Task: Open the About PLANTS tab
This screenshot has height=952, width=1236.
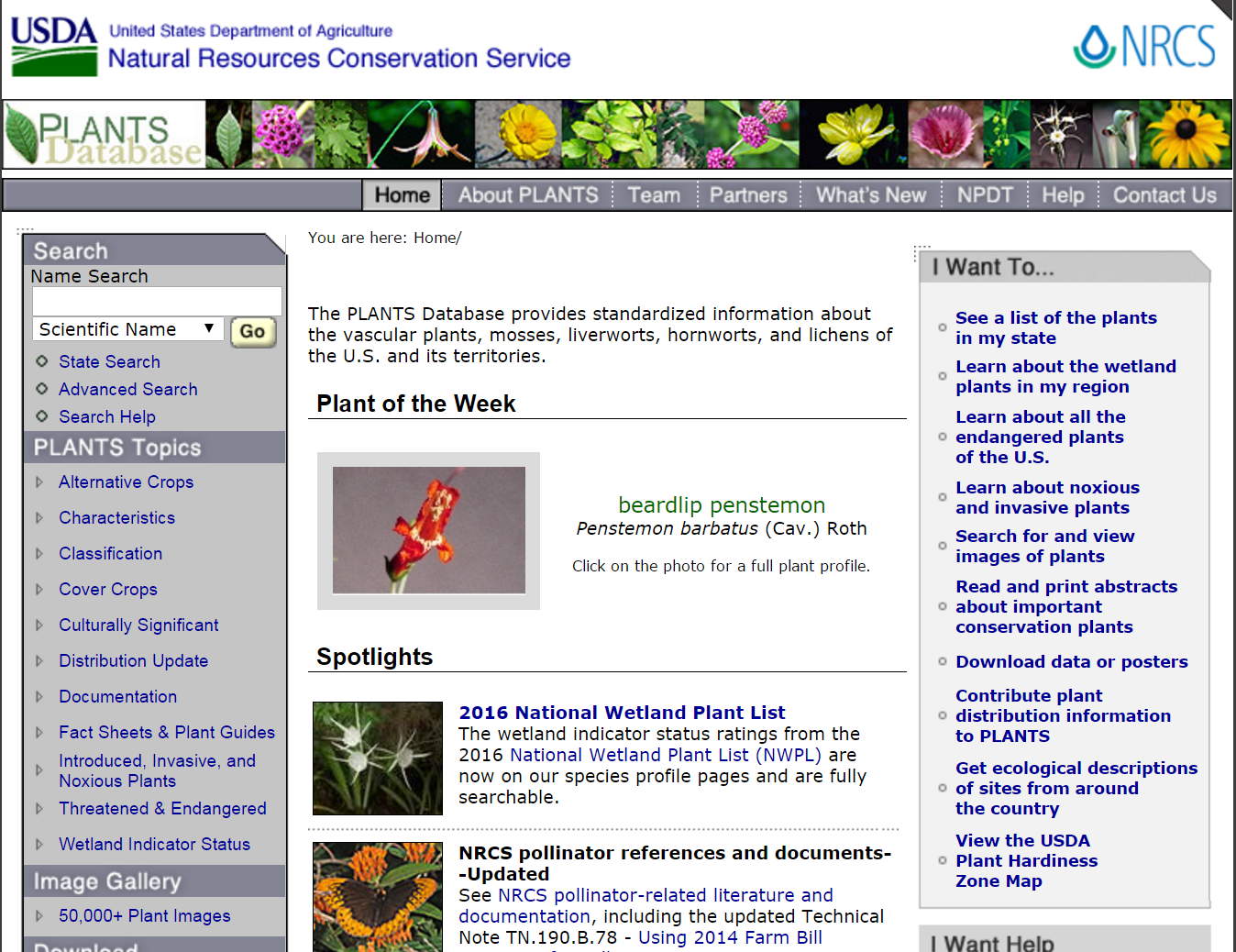Action: (528, 195)
